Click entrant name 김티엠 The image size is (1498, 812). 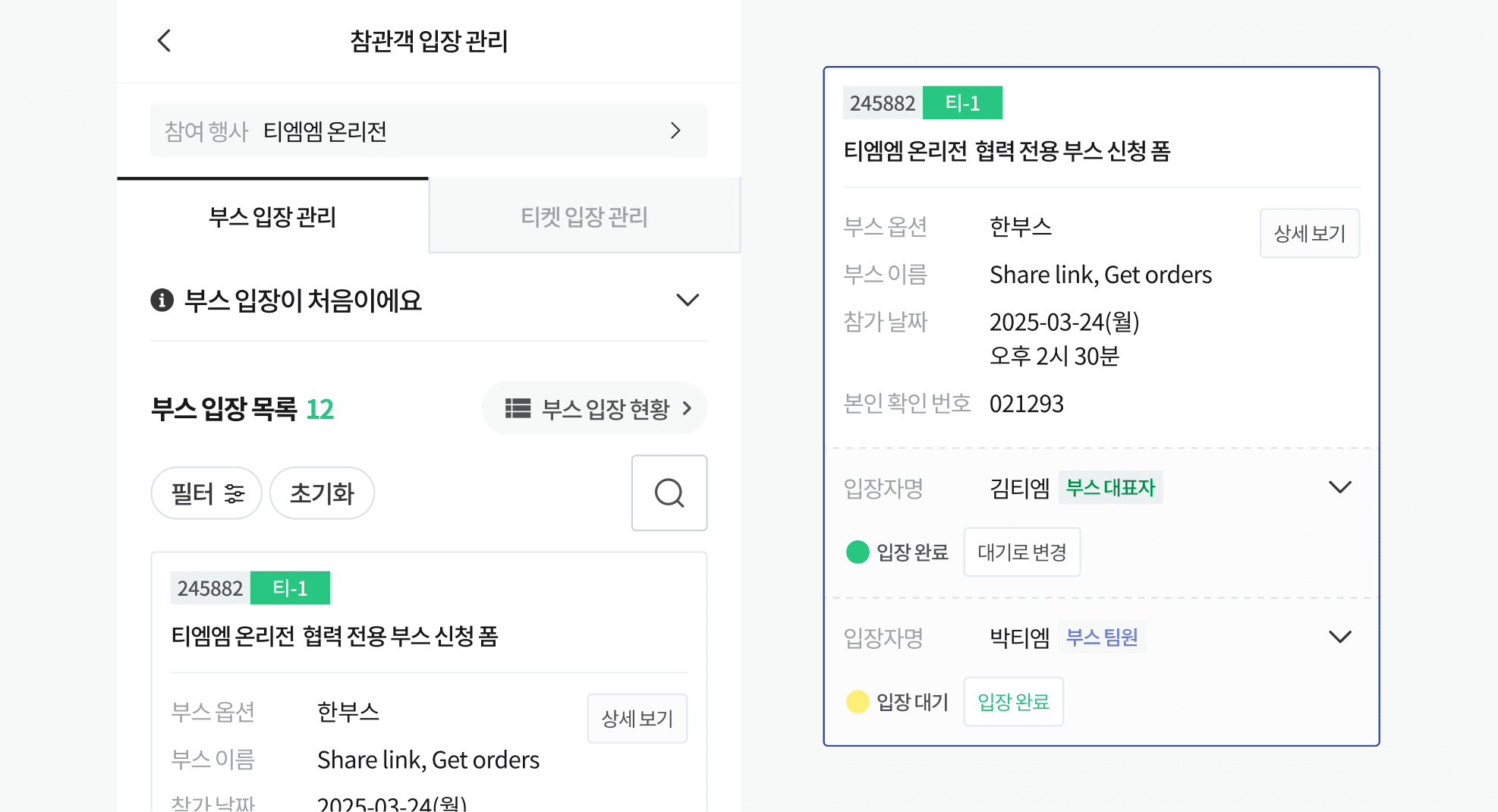click(x=1020, y=487)
